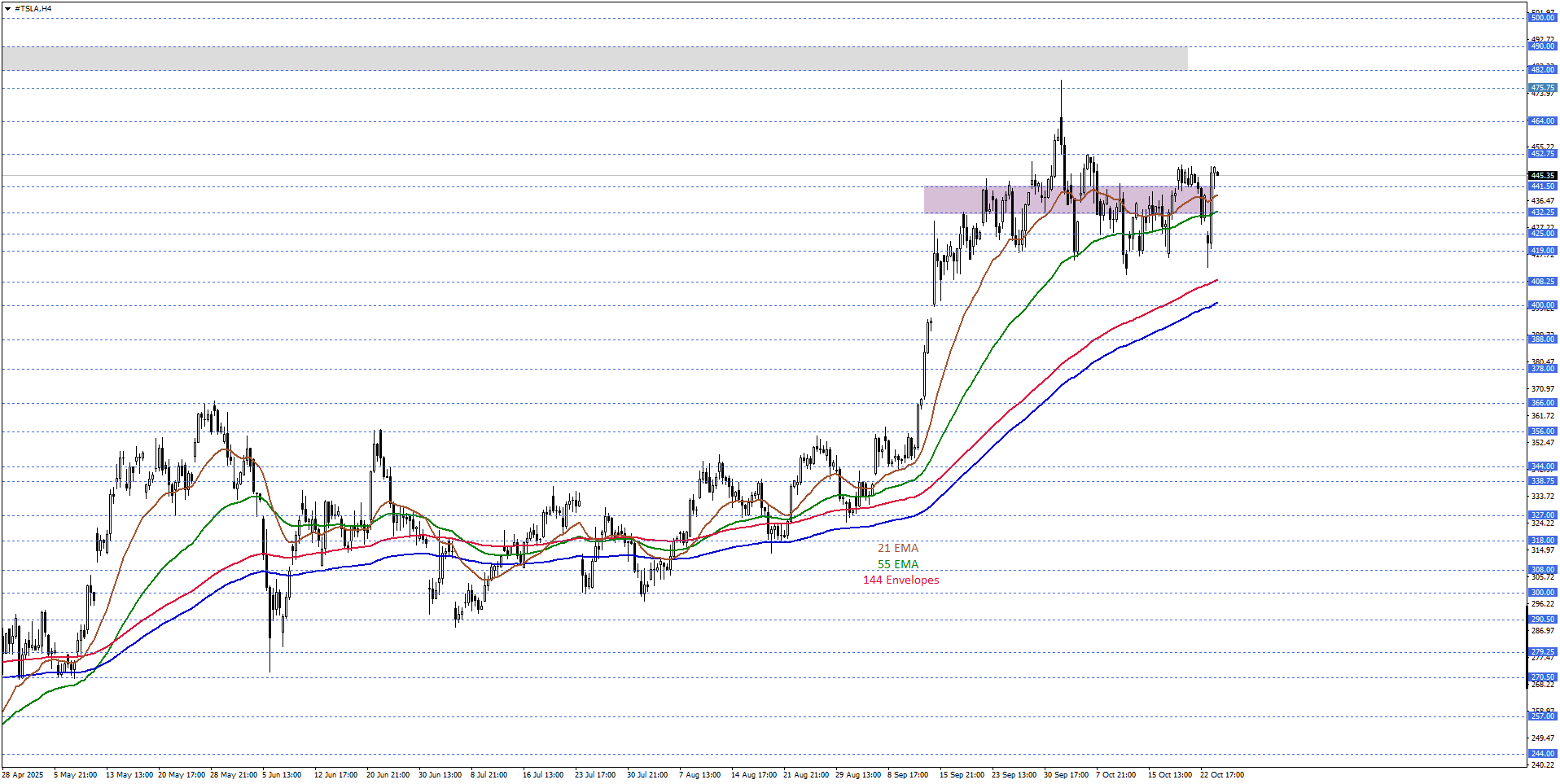This screenshot has height=784, width=1560.
Task: Click the 500.00 price level tag
Action: pyautogui.click(x=1542, y=18)
